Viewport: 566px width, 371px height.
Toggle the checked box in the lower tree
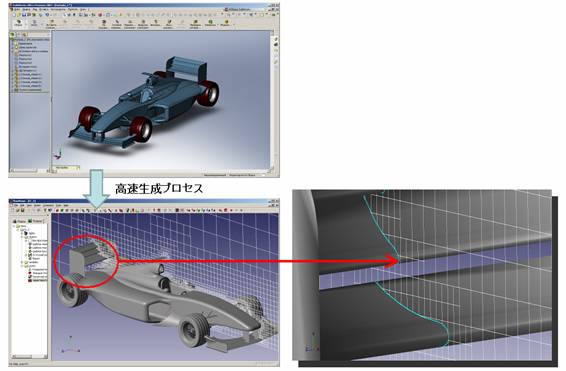click(x=30, y=255)
